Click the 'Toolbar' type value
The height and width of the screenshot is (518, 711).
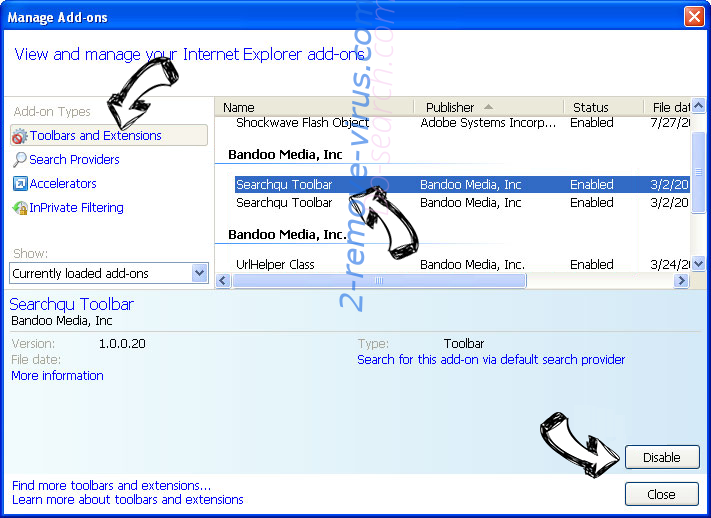point(464,343)
